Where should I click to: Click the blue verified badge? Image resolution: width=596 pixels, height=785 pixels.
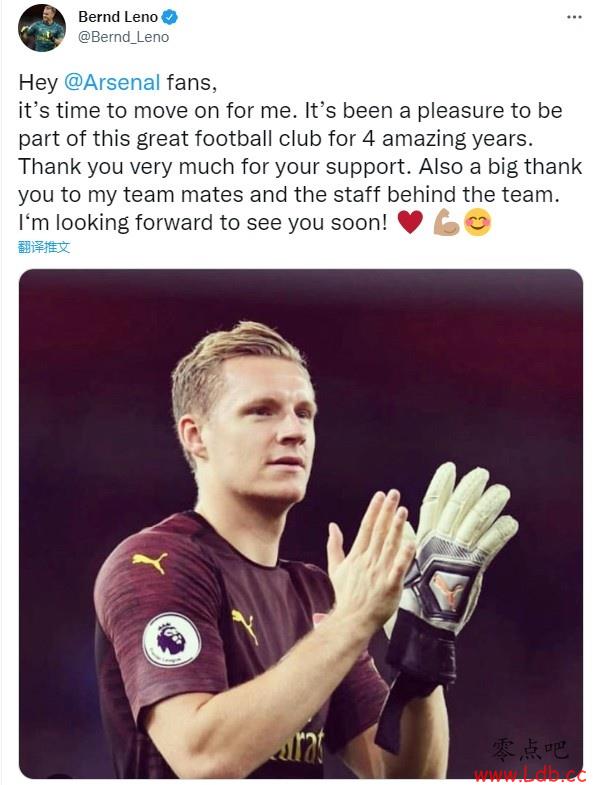tap(170, 17)
